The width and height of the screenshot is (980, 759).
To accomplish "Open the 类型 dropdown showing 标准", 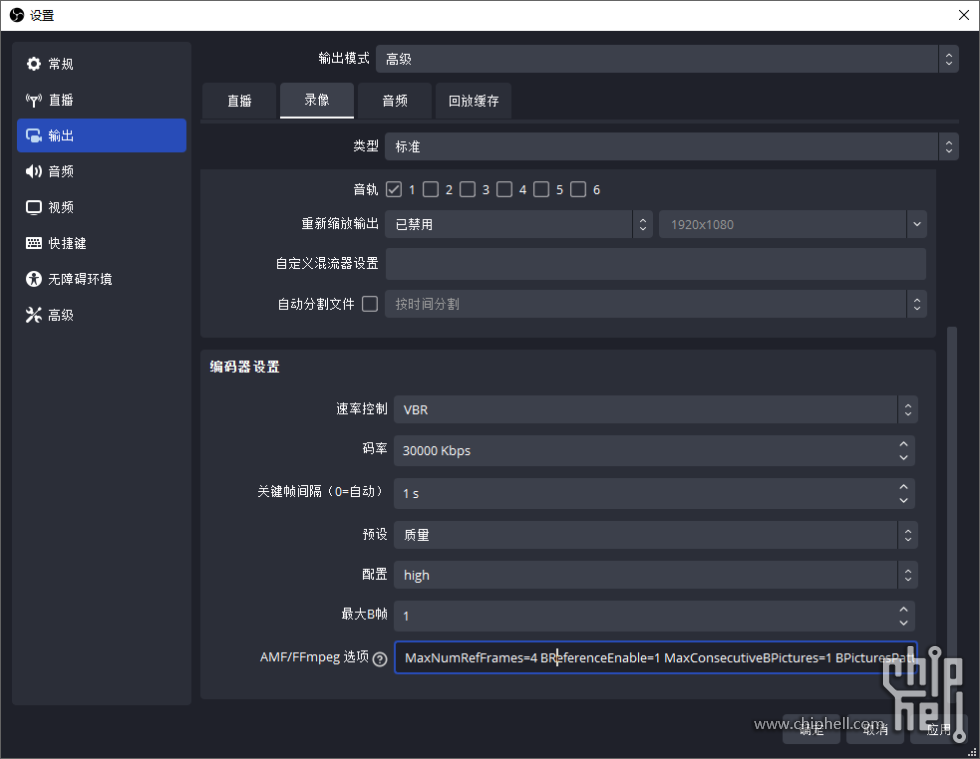I will click(x=671, y=146).
